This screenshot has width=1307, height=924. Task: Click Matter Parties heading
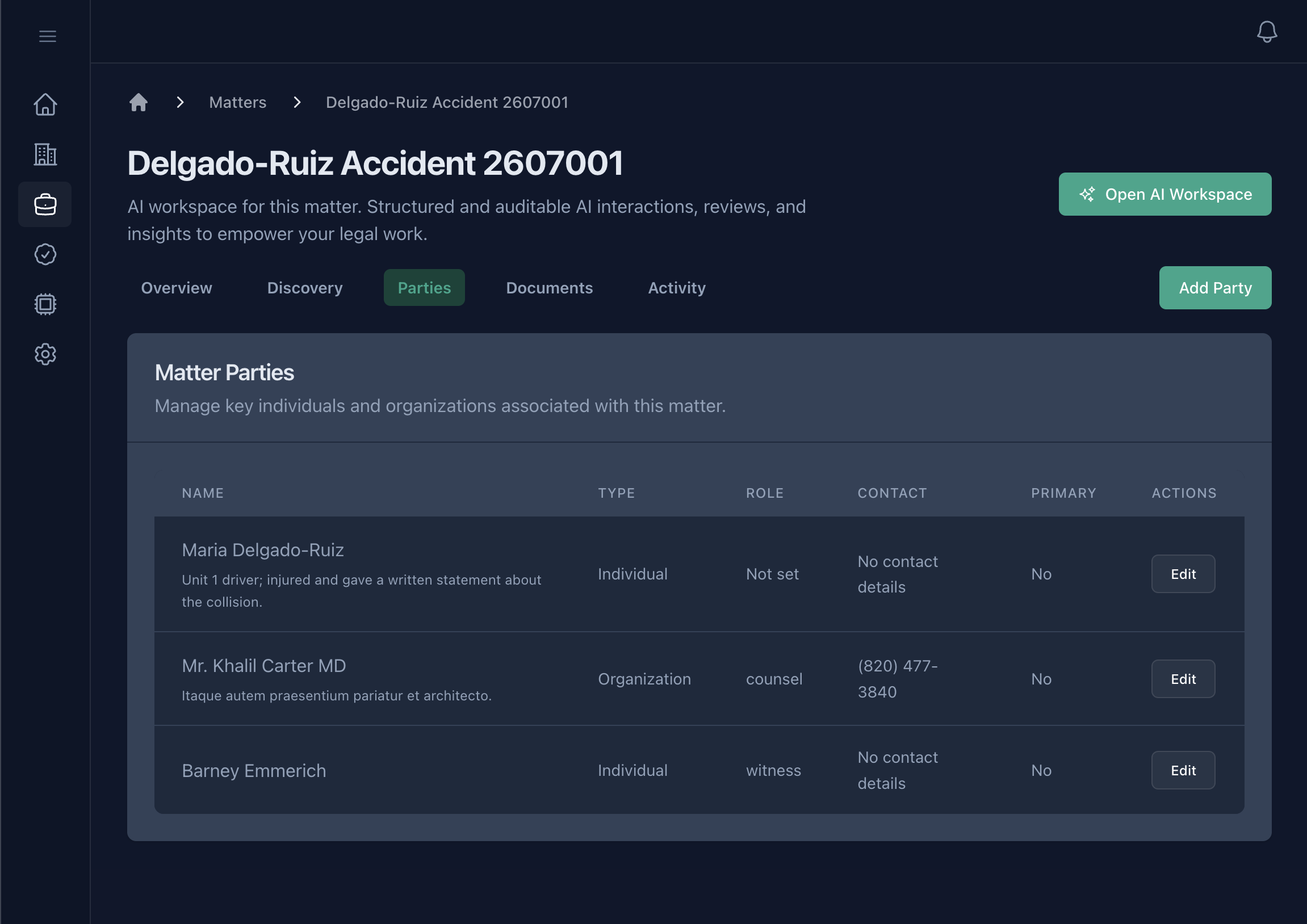[224, 373]
